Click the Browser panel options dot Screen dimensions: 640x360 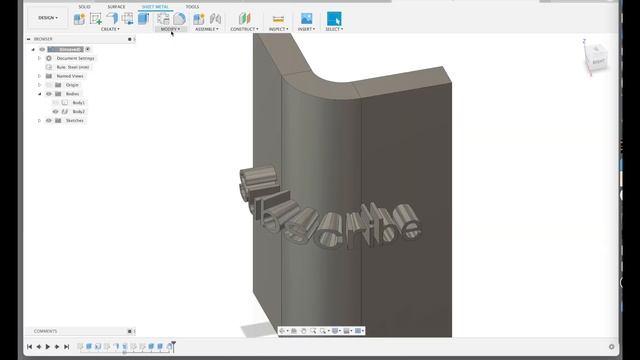click(129, 39)
